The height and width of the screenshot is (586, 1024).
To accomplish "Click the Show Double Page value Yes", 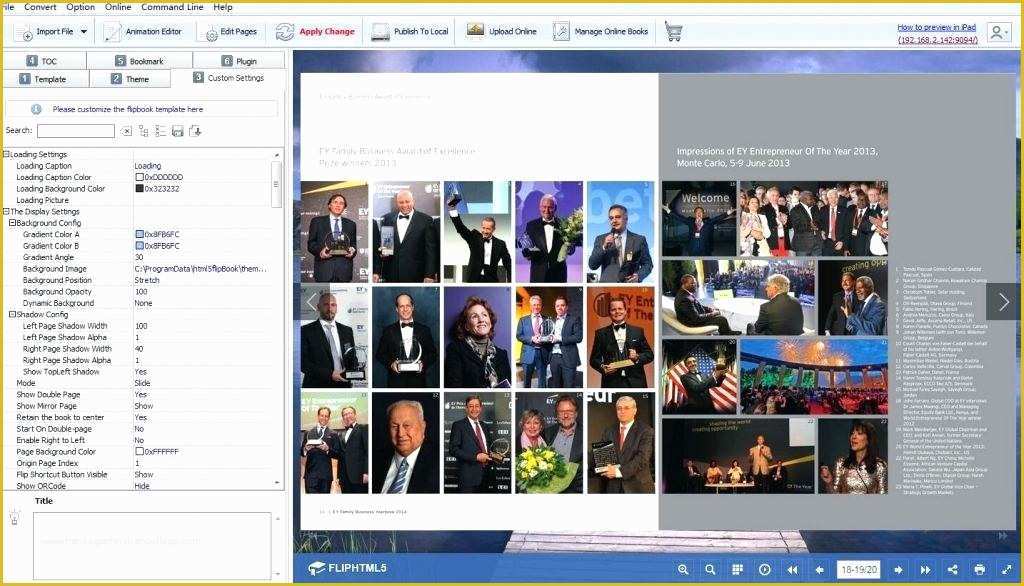I will [x=140, y=395].
